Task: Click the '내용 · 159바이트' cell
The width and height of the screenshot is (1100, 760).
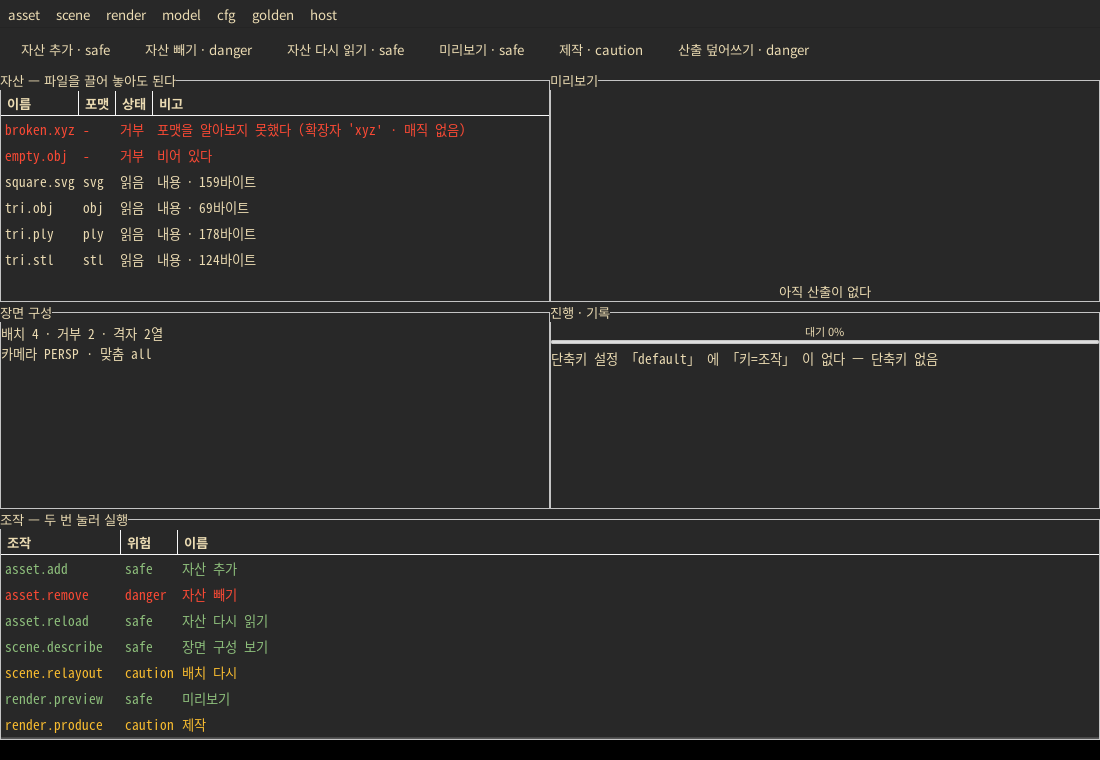Action: 206,182
